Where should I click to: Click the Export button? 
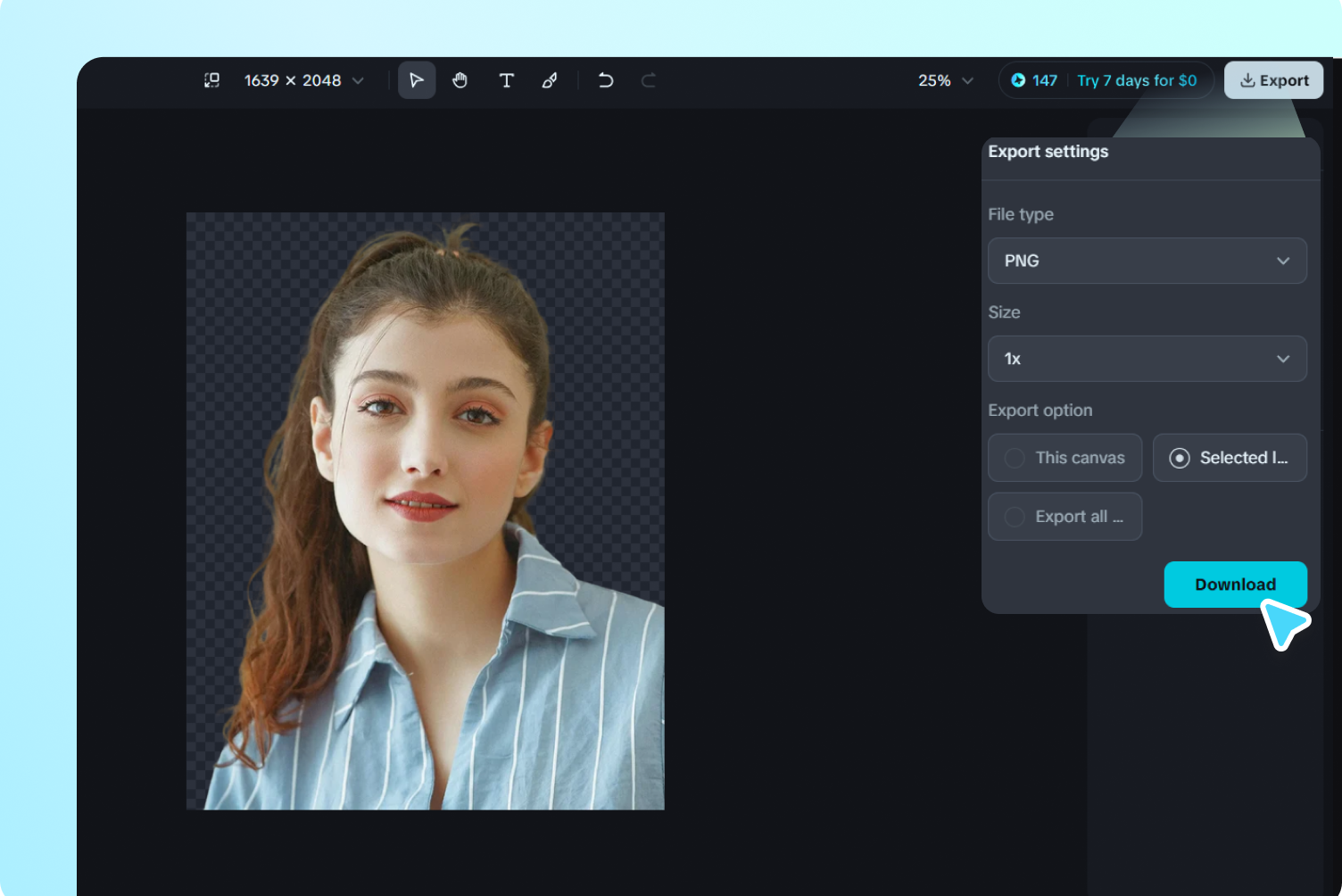pos(1273,80)
